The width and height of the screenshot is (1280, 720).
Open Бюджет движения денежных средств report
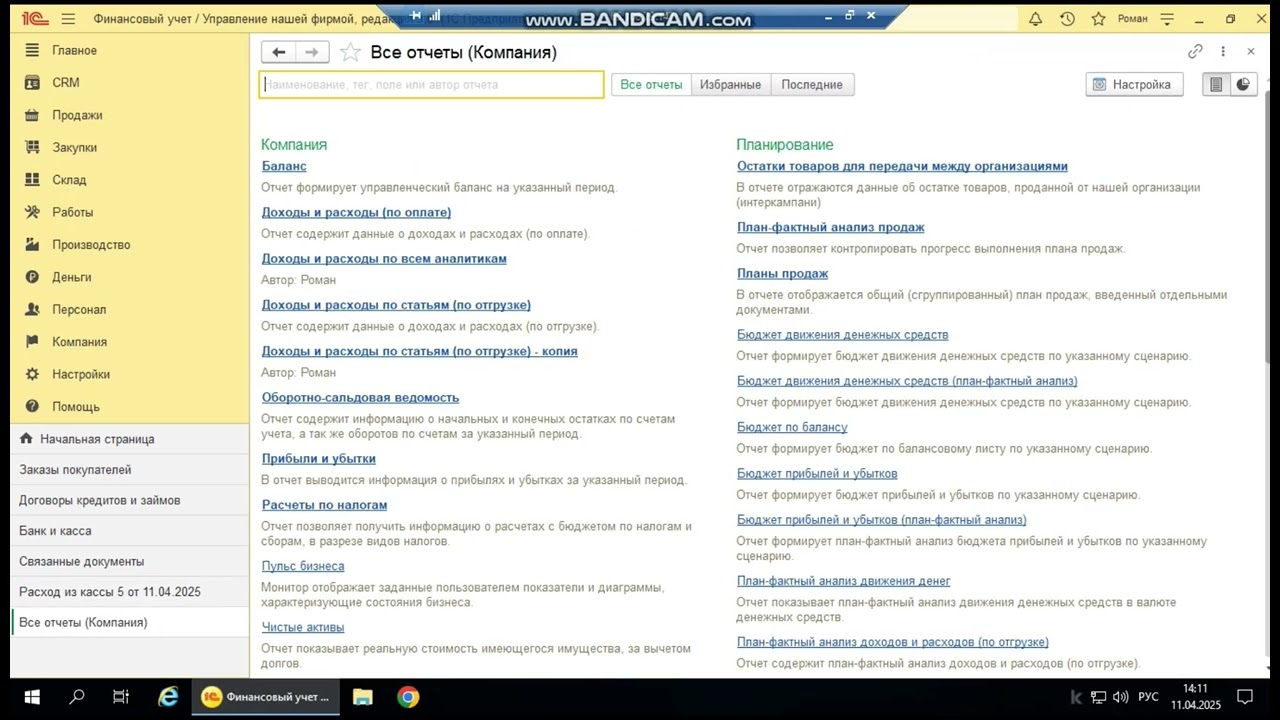tap(842, 335)
